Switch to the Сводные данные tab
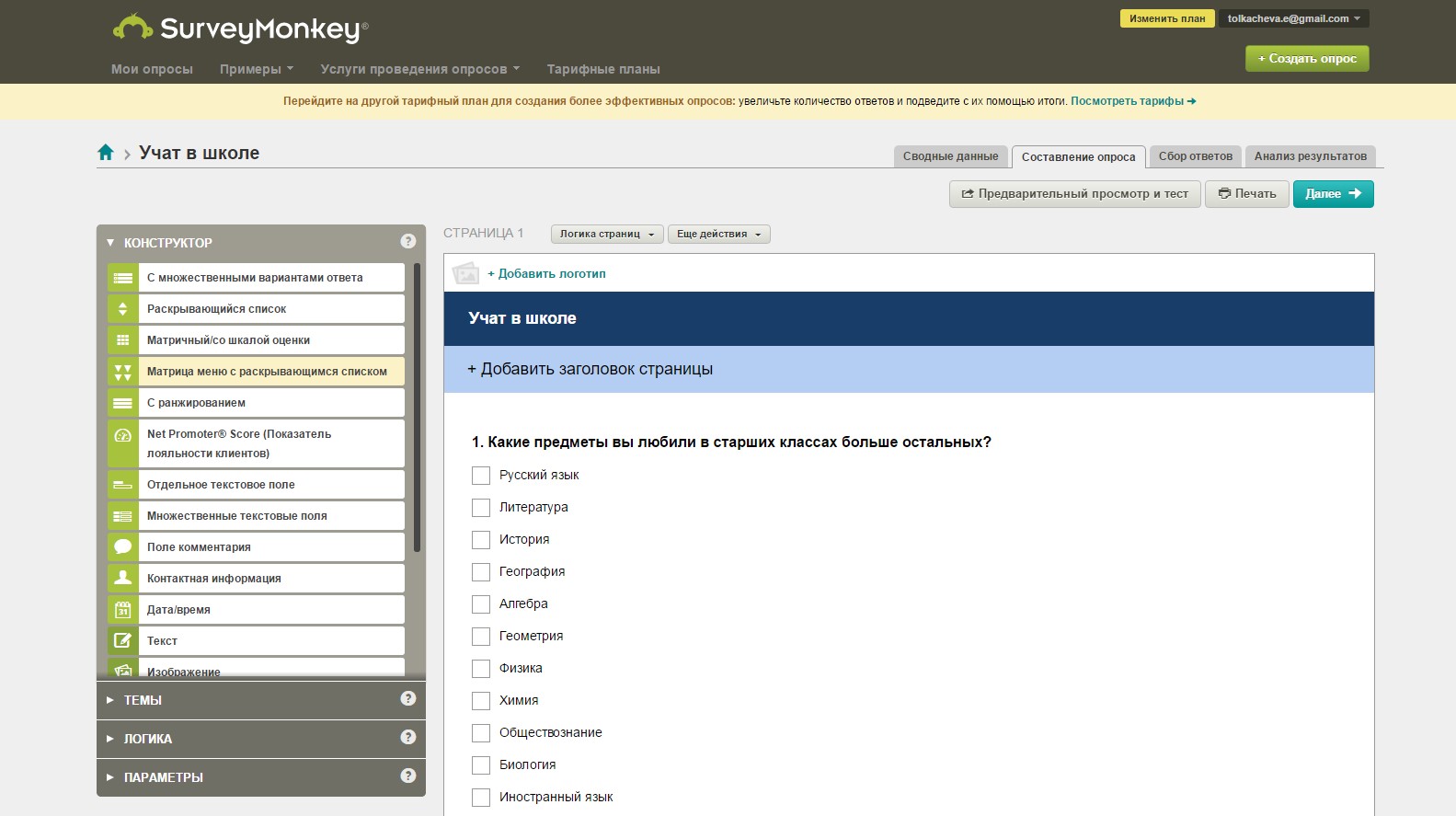This screenshot has height=816, width=1456. (x=951, y=156)
